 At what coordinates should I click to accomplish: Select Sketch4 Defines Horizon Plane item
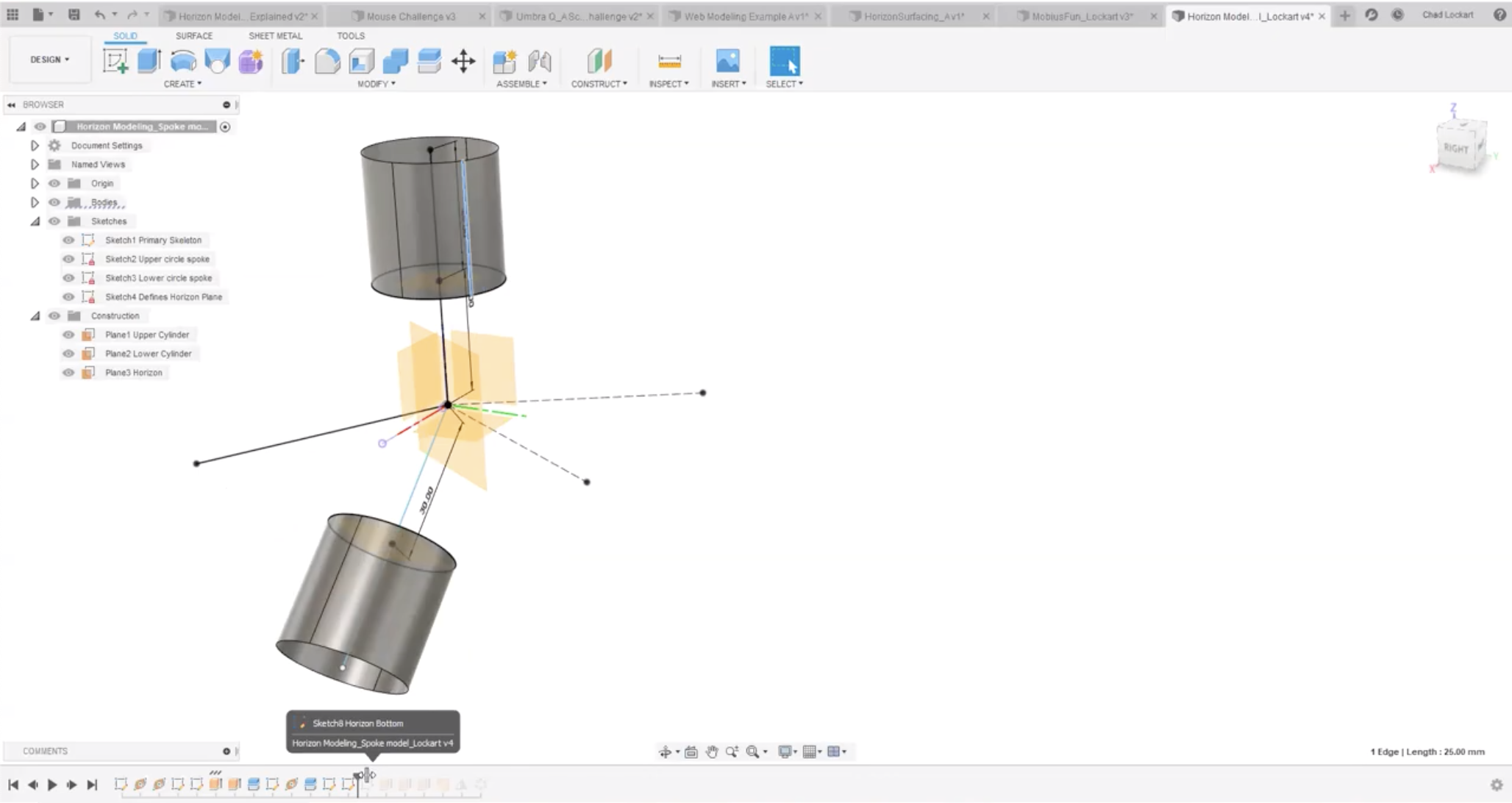(x=163, y=297)
